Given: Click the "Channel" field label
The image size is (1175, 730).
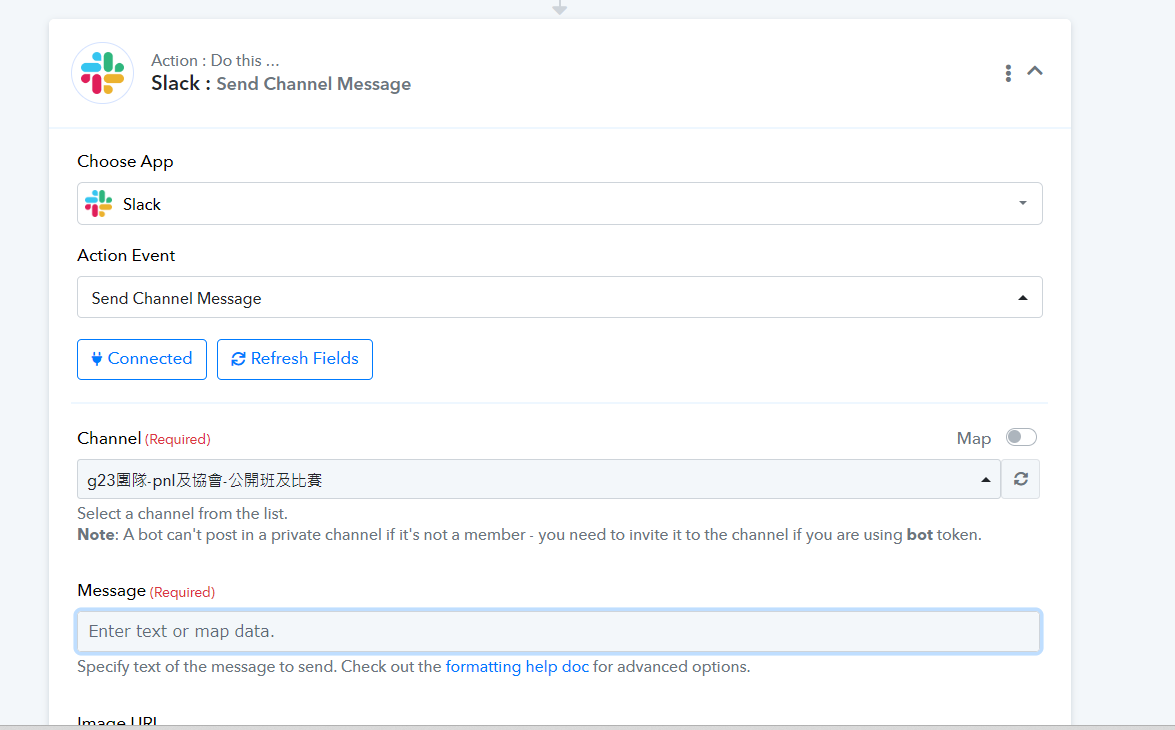Looking at the screenshot, I should tap(109, 438).
